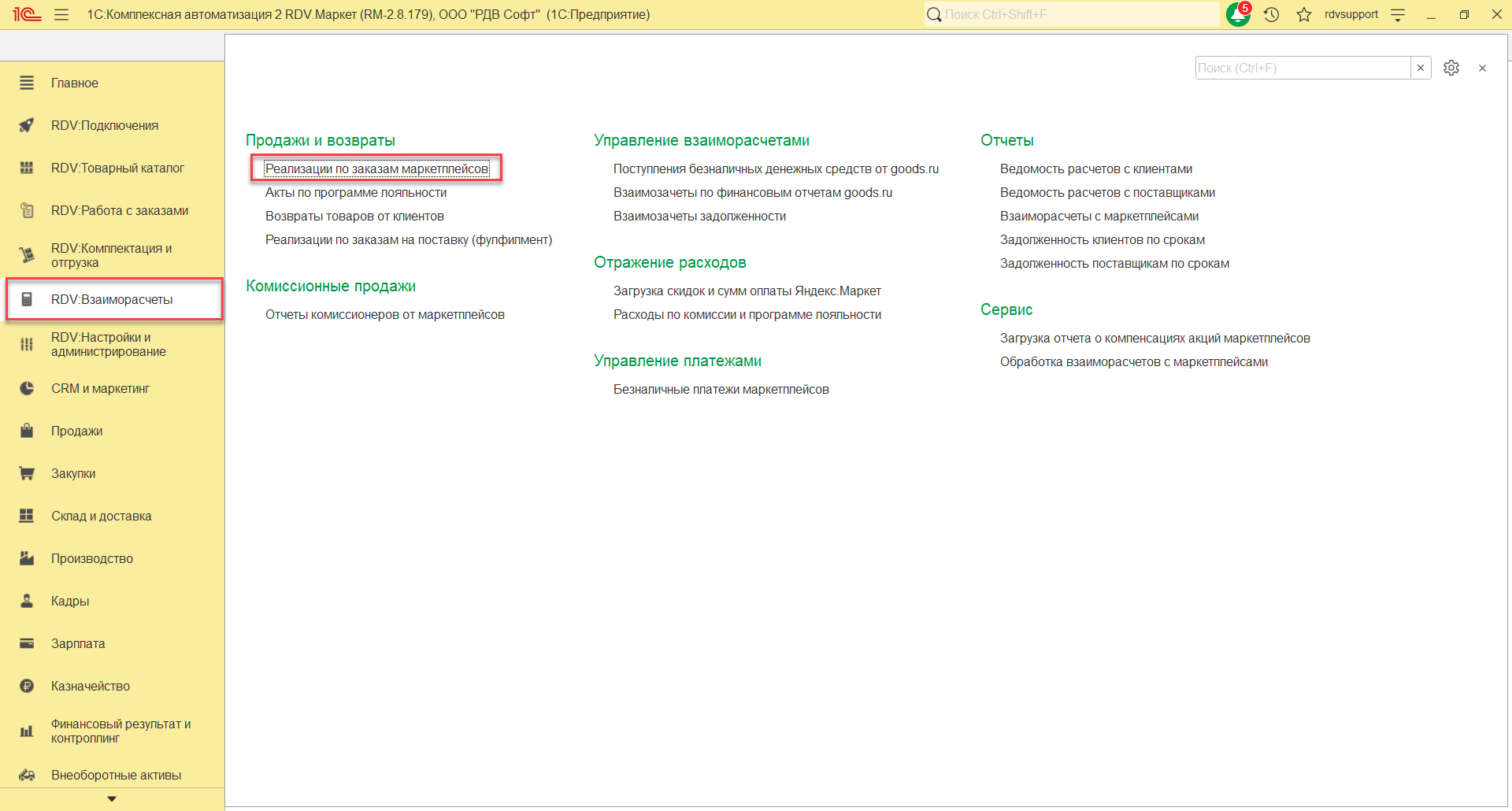
Task: Open Ведомость расчетов с клиентами report
Action: pos(1096,168)
